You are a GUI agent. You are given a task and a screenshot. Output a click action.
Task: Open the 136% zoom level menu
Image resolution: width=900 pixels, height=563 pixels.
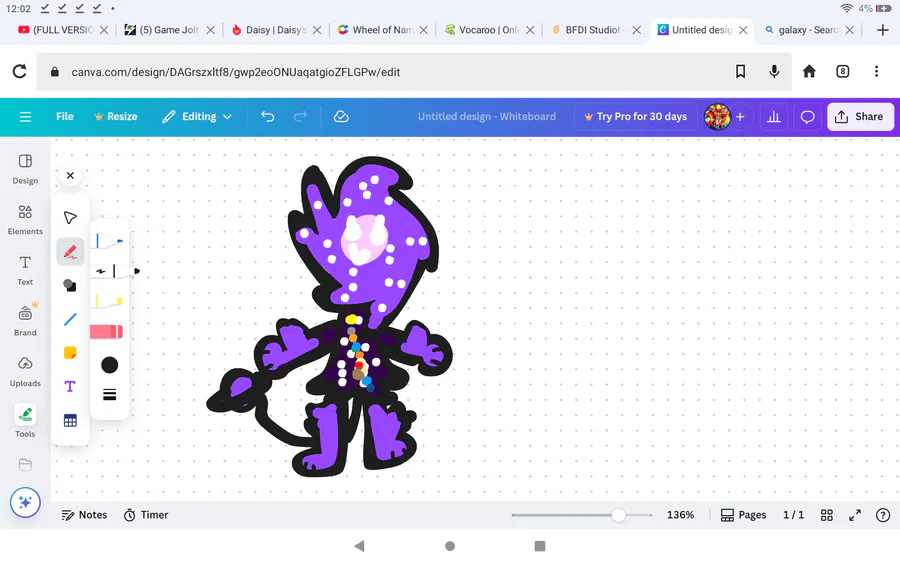680,515
